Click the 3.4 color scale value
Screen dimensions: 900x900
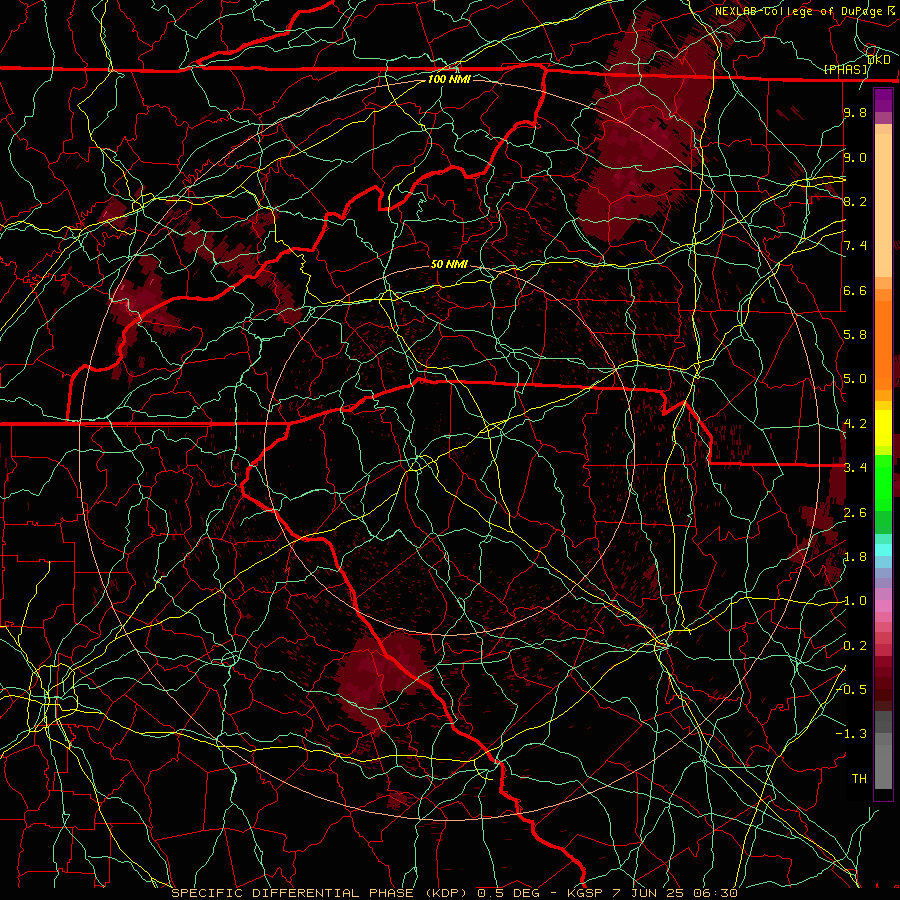pyautogui.click(x=855, y=468)
